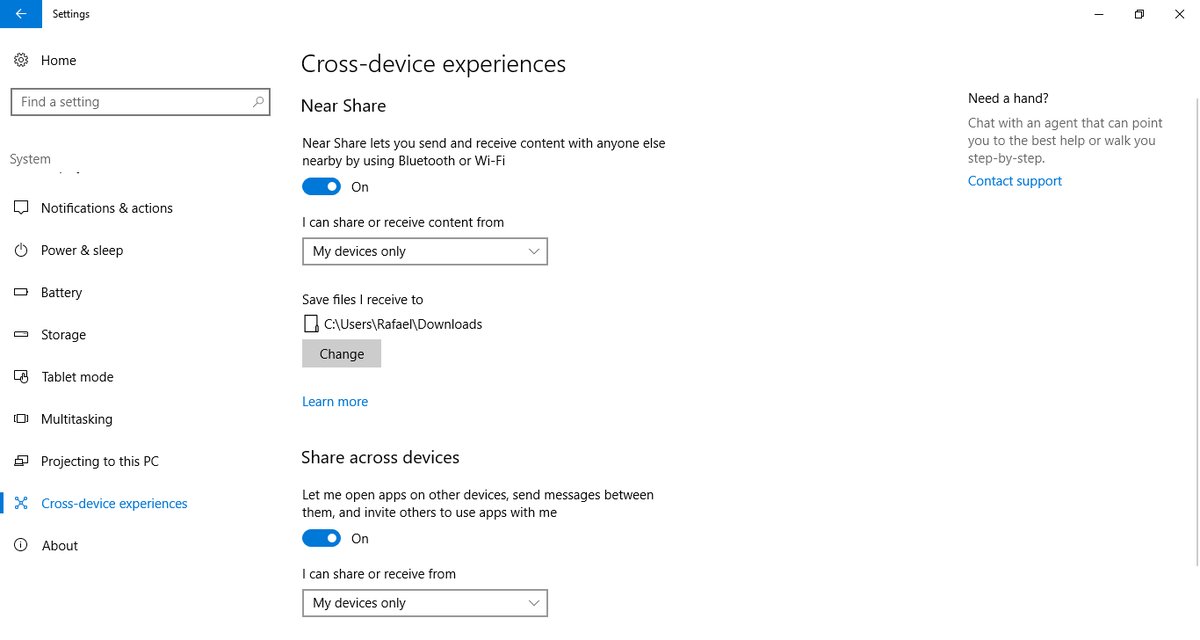This screenshot has width=1200, height=640.
Task: Click the search magnifier icon
Action: (258, 102)
